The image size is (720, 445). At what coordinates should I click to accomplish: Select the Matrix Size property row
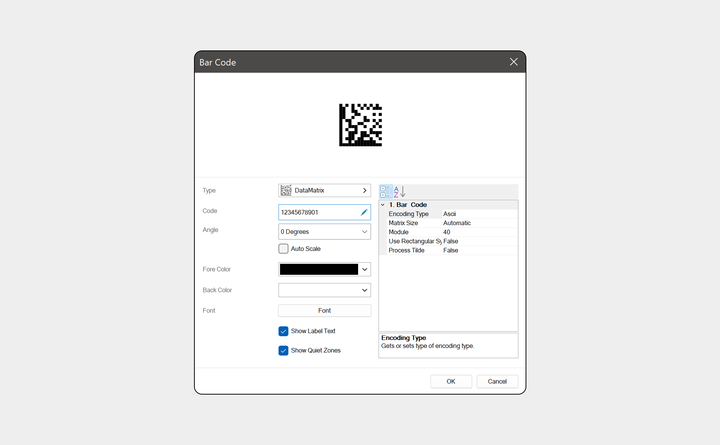pyautogui.click(x=449, y=223)
